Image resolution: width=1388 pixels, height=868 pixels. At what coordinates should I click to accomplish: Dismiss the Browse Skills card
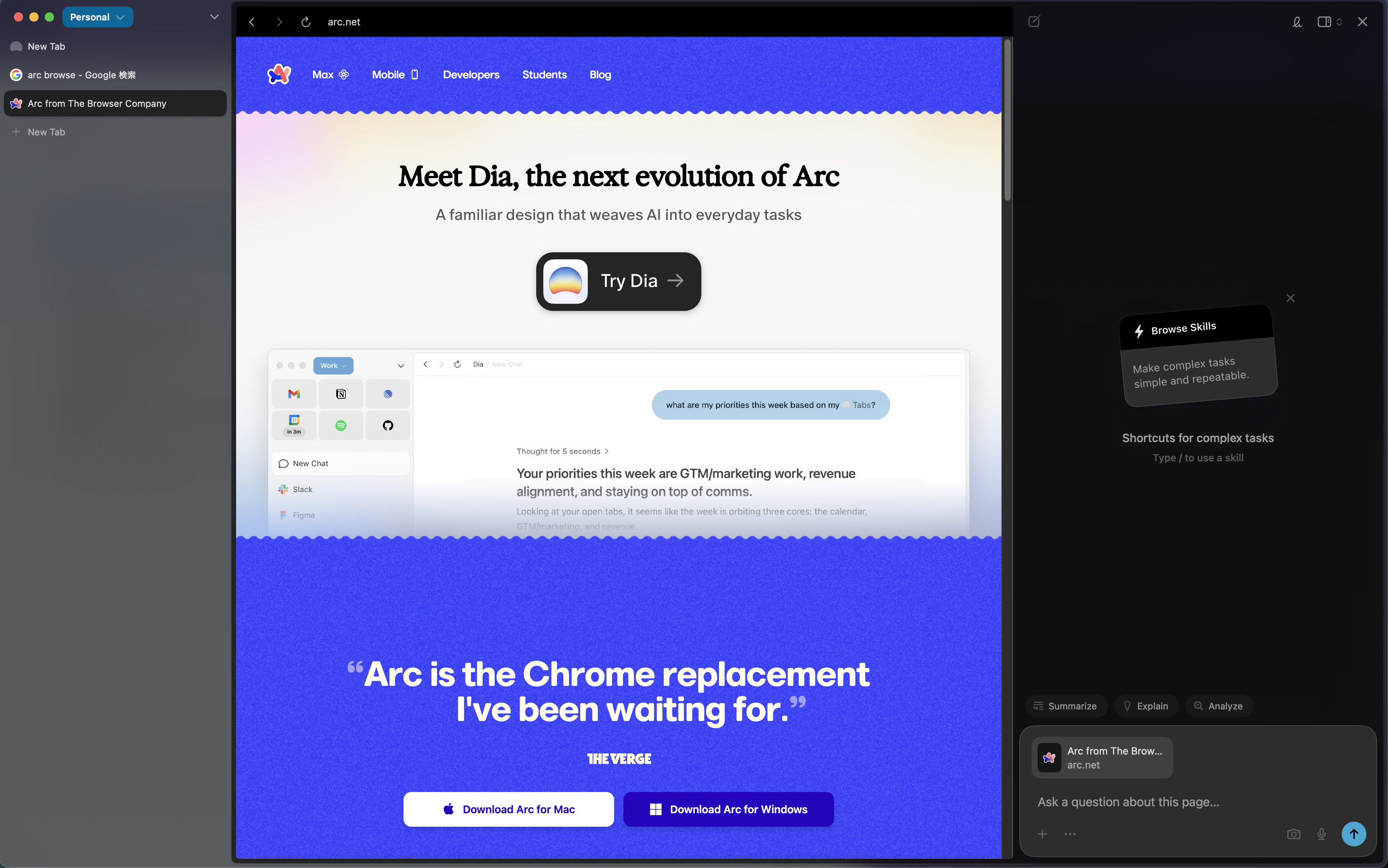(1290, 297)
